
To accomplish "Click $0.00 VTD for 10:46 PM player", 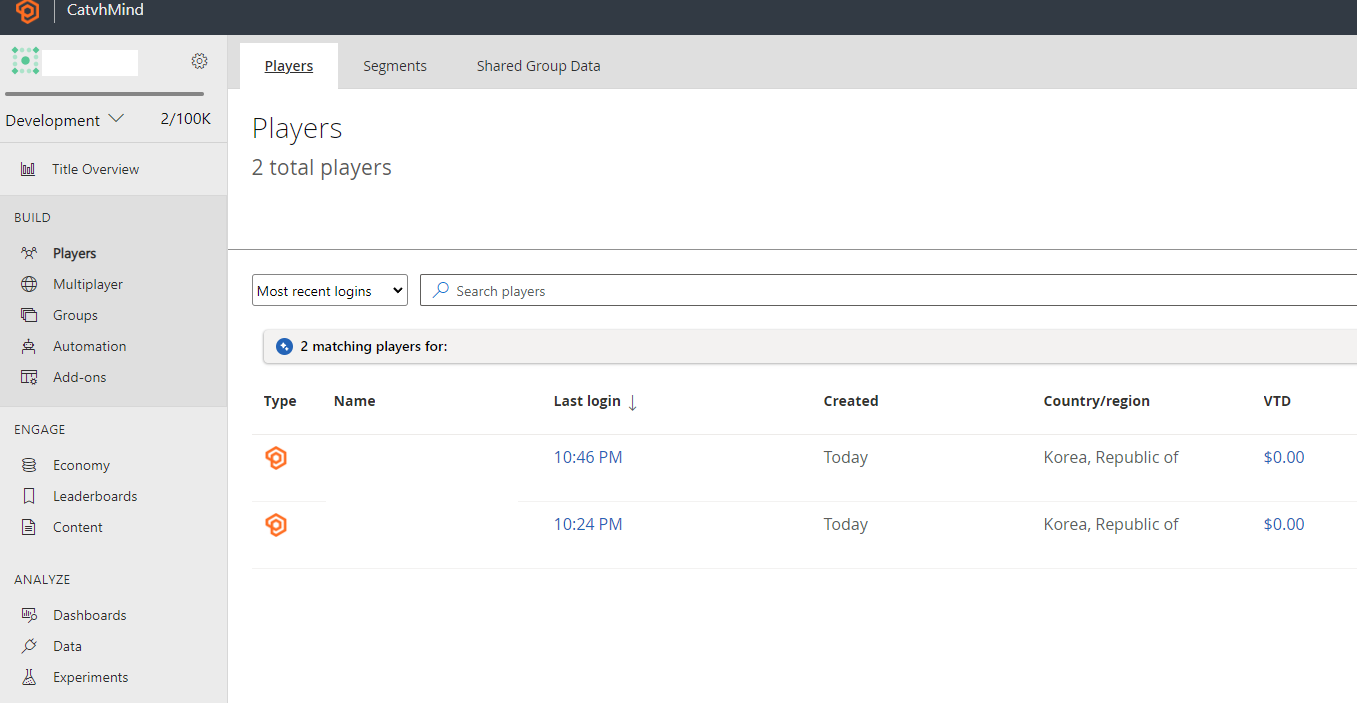I will coord(1284,457).
